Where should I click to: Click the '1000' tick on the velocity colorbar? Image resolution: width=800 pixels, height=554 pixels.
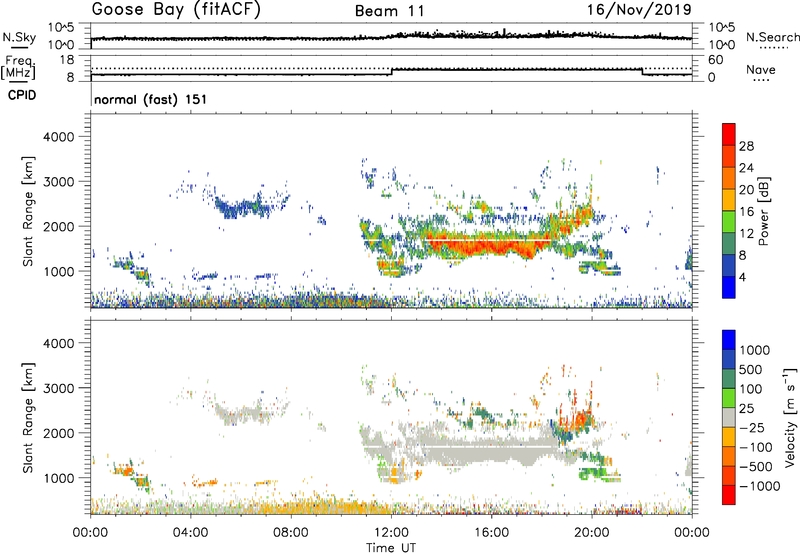(755, 350)
